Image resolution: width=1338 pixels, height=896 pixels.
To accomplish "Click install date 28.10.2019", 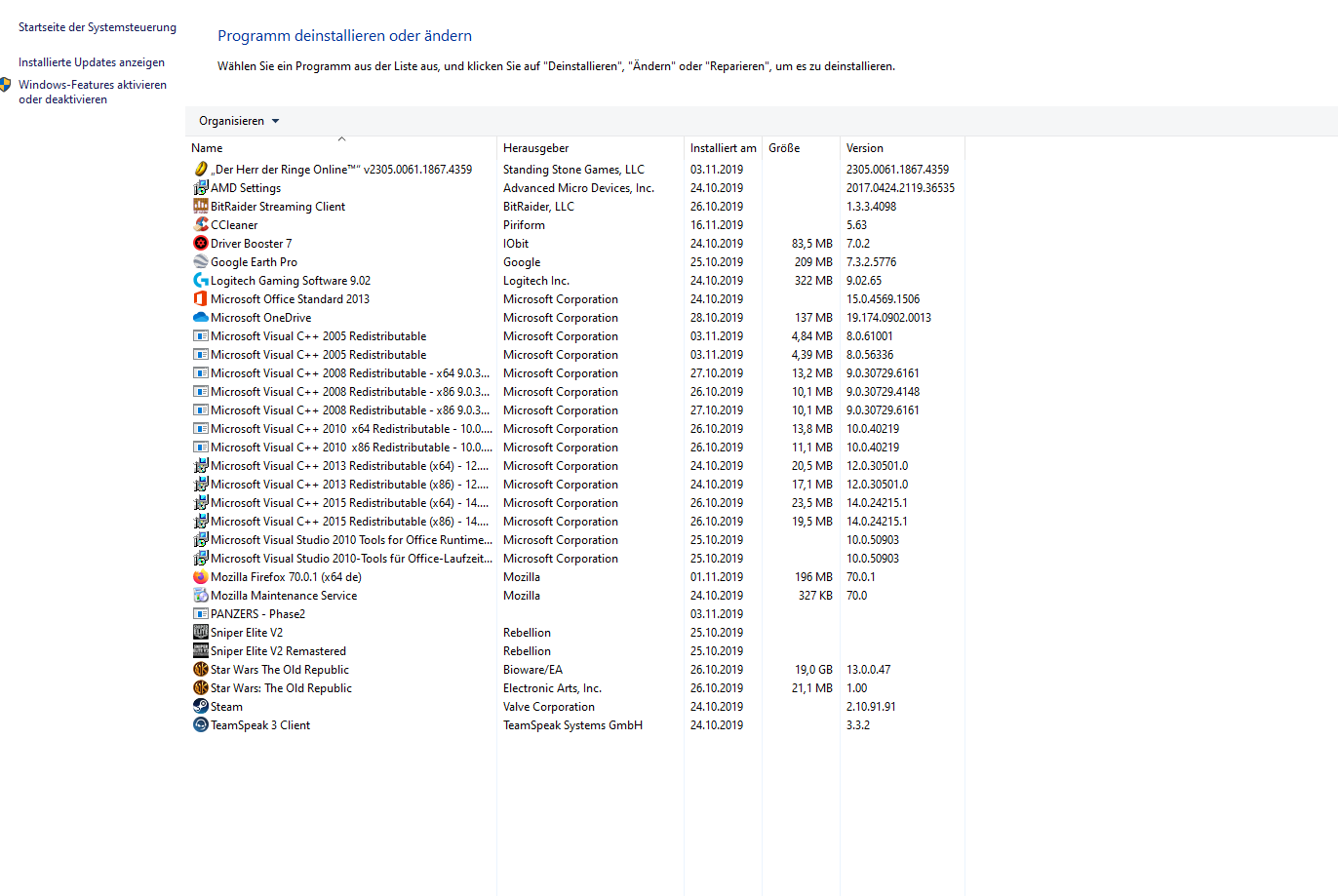I will coord(717,318).
